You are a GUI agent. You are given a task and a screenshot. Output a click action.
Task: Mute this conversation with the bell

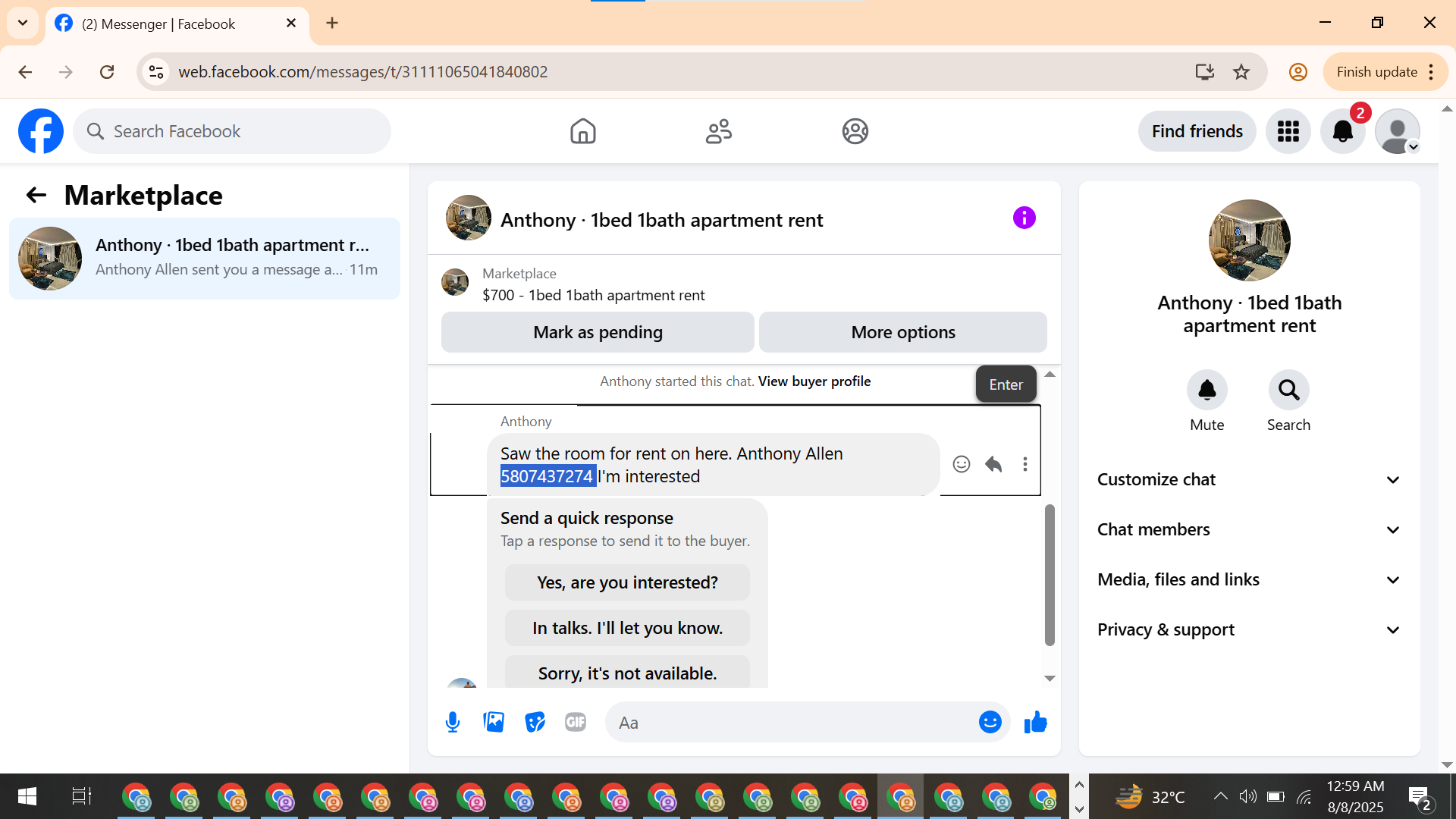click(1207, 391)
